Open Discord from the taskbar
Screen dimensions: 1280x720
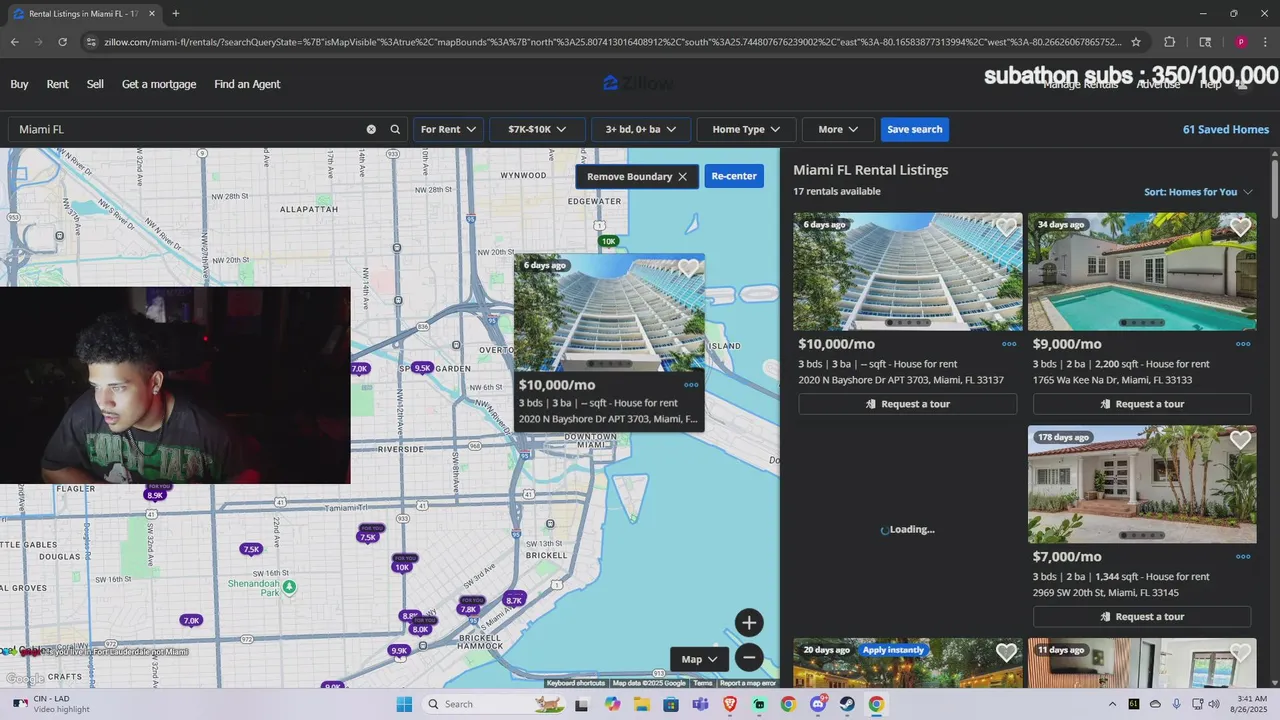[x=818, y=704]
